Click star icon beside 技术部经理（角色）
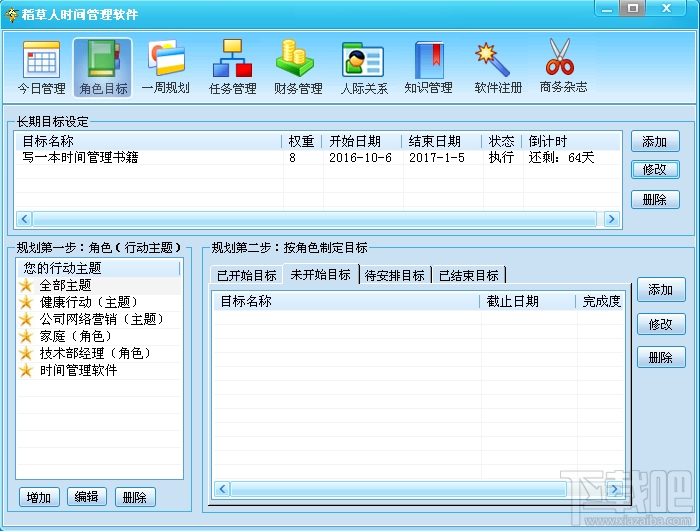This screenshot has width=700, height=531. [26, 353]
